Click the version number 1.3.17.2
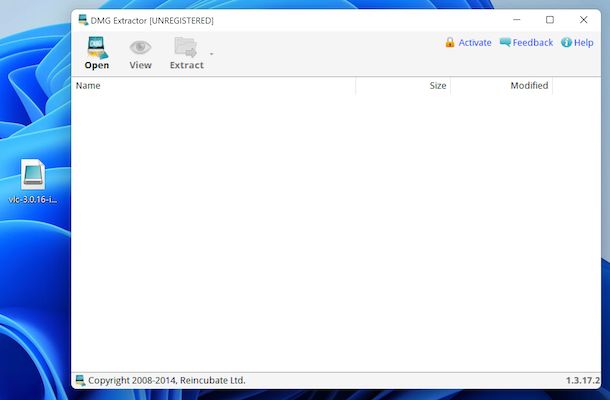 pyautogui.click(x=583, y=380)
